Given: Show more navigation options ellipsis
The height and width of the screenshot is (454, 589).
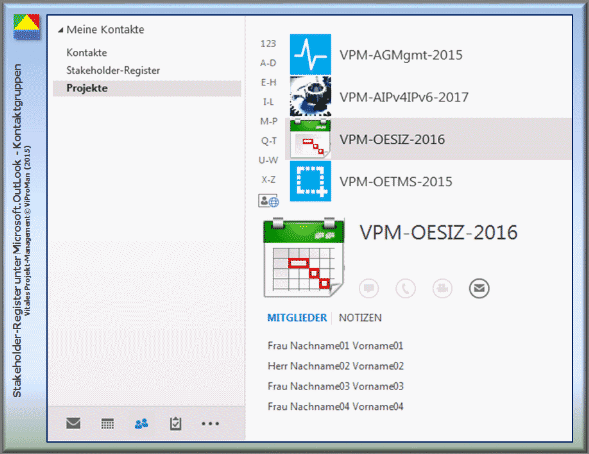Looking at the screenshot, I should [210, 424].
